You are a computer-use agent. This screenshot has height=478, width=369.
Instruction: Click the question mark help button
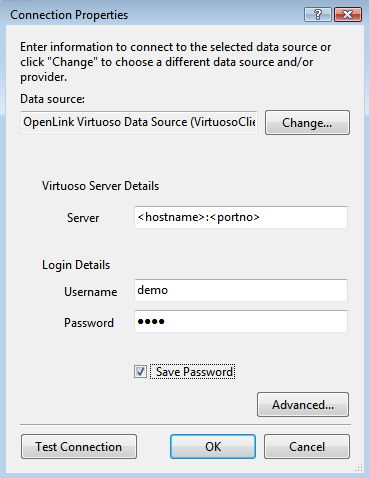coord(318,15)
